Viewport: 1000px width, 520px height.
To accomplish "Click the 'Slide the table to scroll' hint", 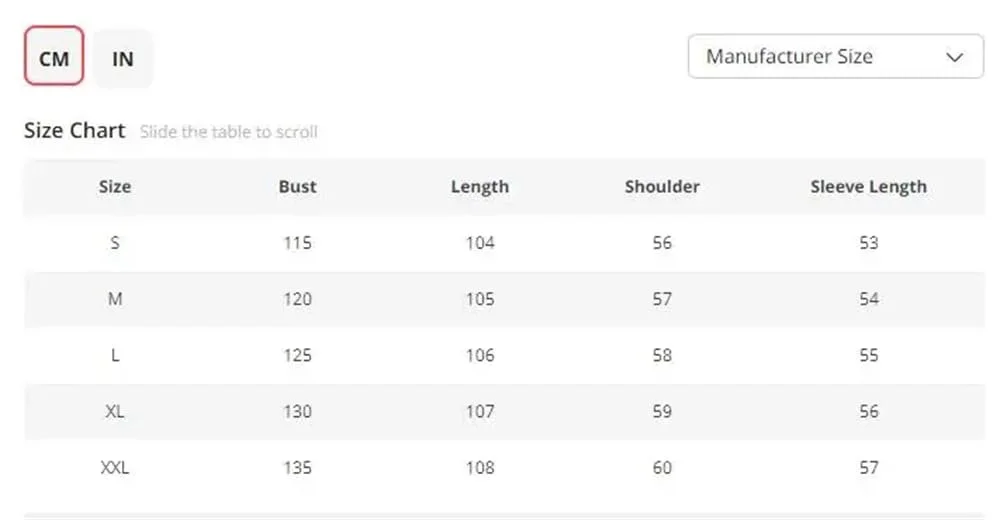I will [229, 132].
